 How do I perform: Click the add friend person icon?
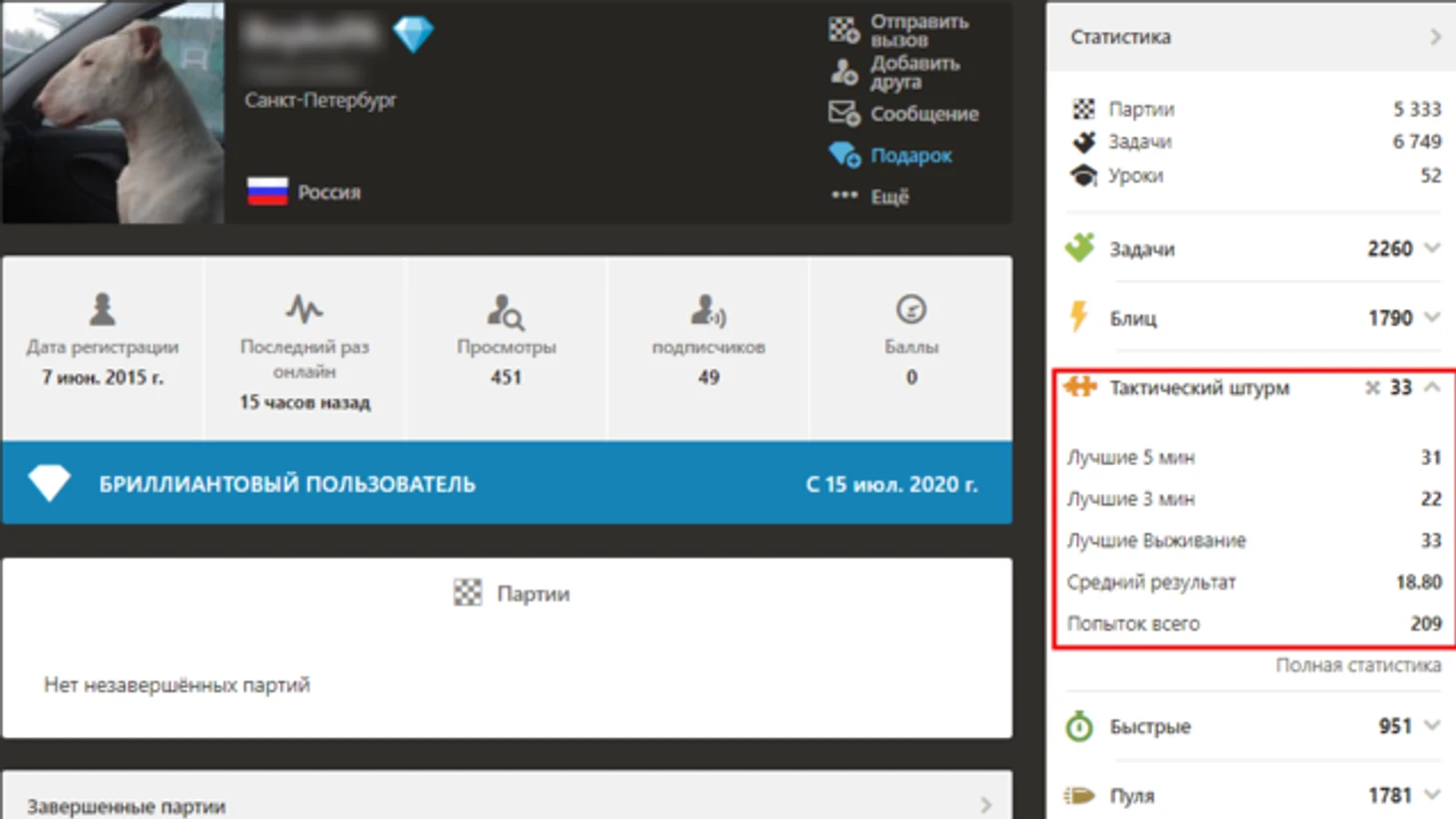coord(844,72)
